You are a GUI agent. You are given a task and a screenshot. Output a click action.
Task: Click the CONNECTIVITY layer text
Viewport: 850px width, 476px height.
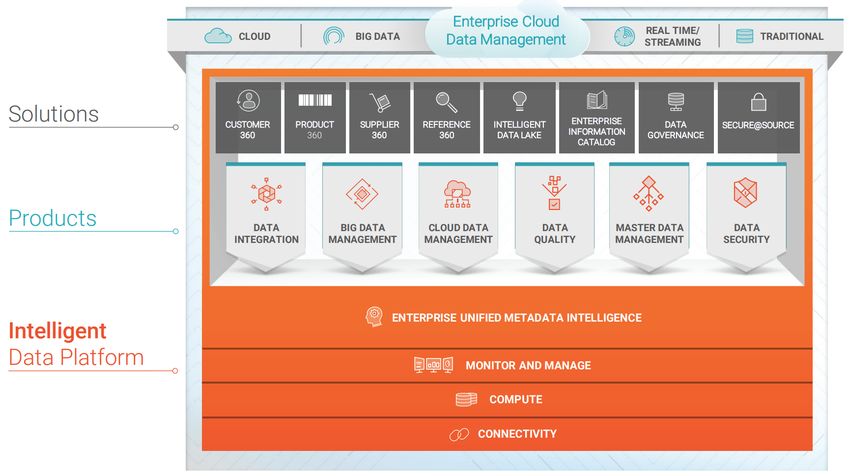(517, 434)
